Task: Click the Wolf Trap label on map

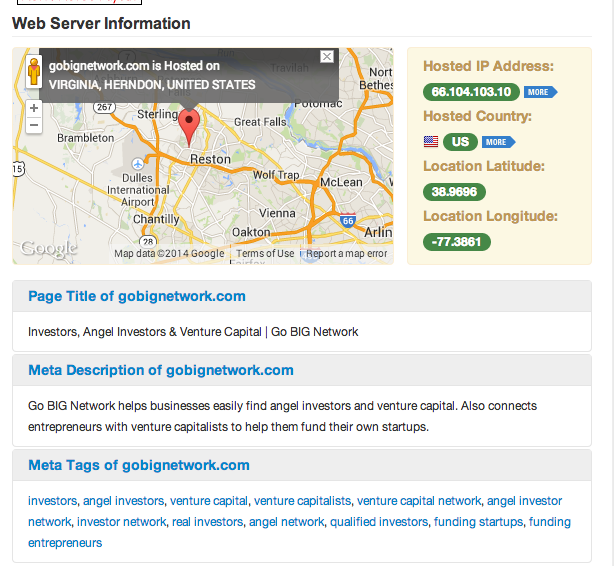Action: (276, 175)
